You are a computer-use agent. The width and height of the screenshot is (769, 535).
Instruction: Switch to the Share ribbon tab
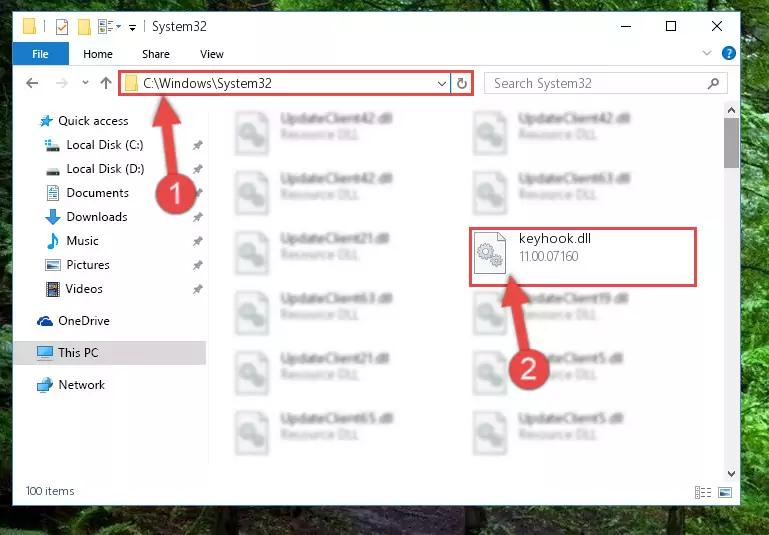[x=155, y=54]
